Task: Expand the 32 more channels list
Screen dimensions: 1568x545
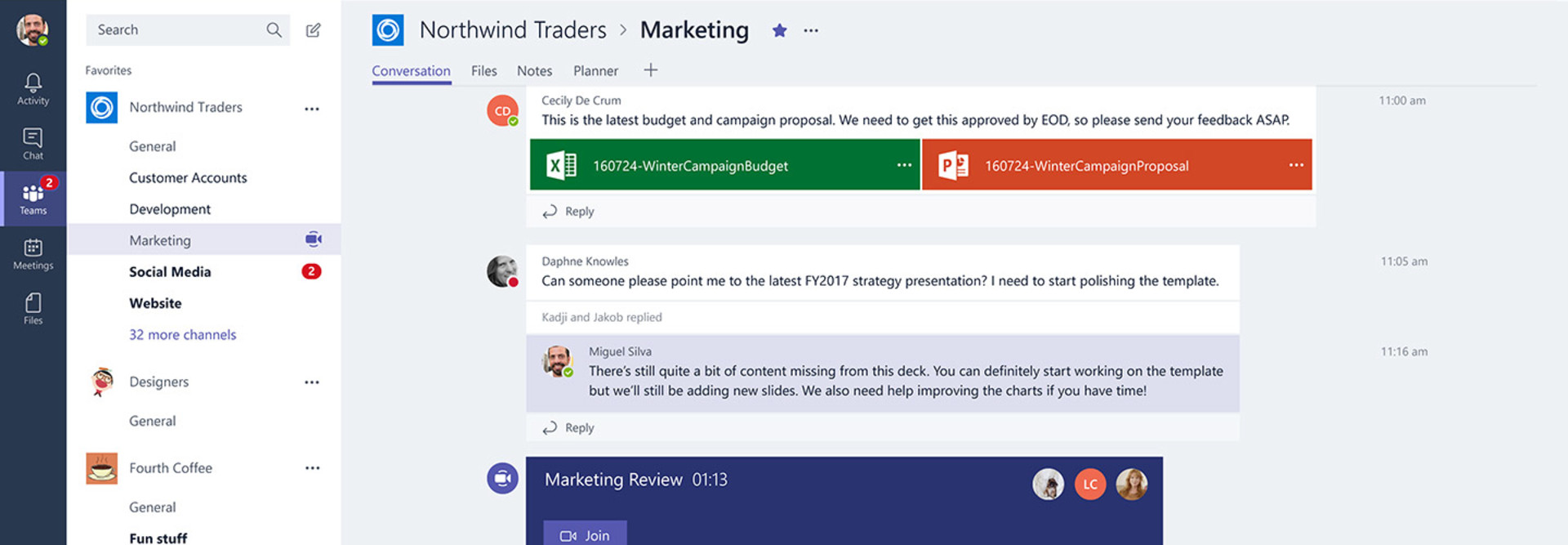Action: pos(182,335)
